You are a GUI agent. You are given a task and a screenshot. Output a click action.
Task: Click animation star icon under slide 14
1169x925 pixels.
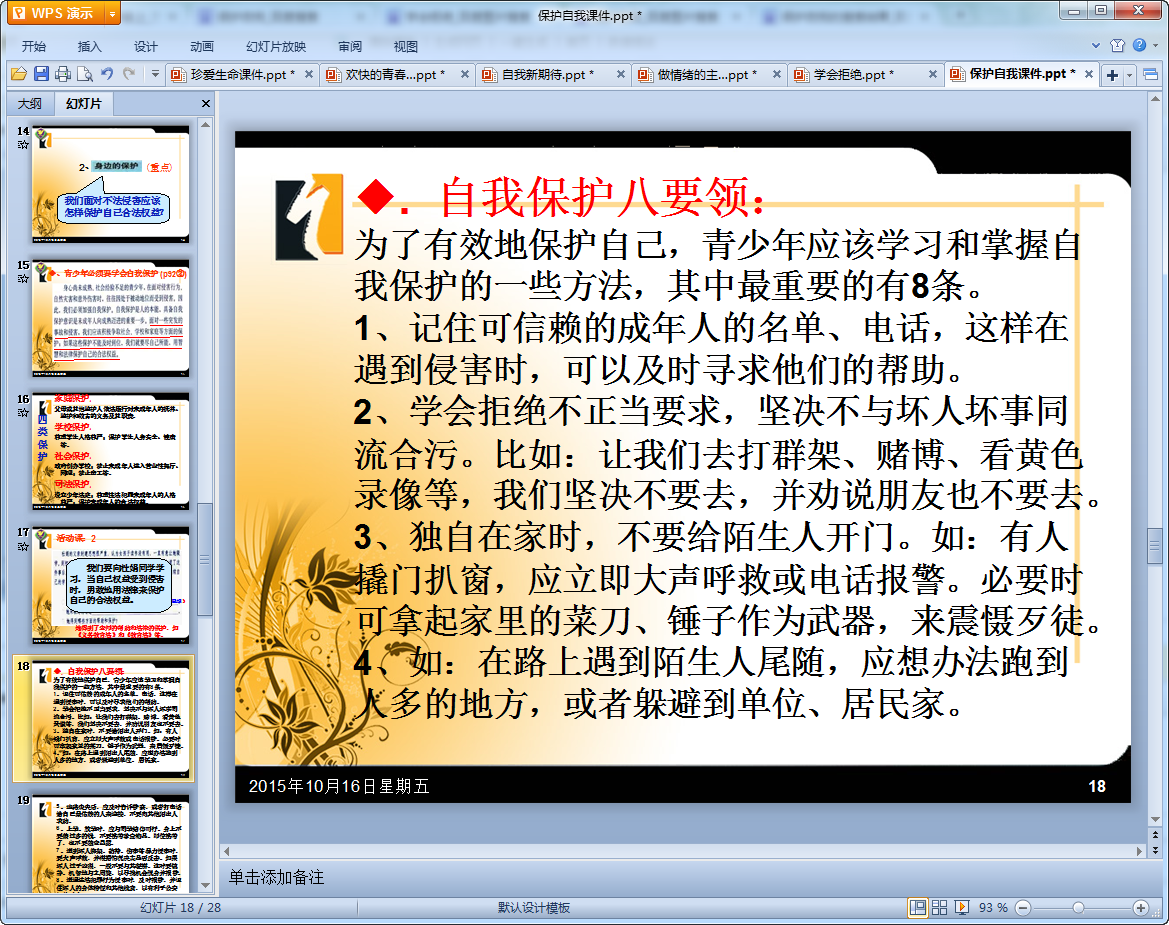pos(23,145)
